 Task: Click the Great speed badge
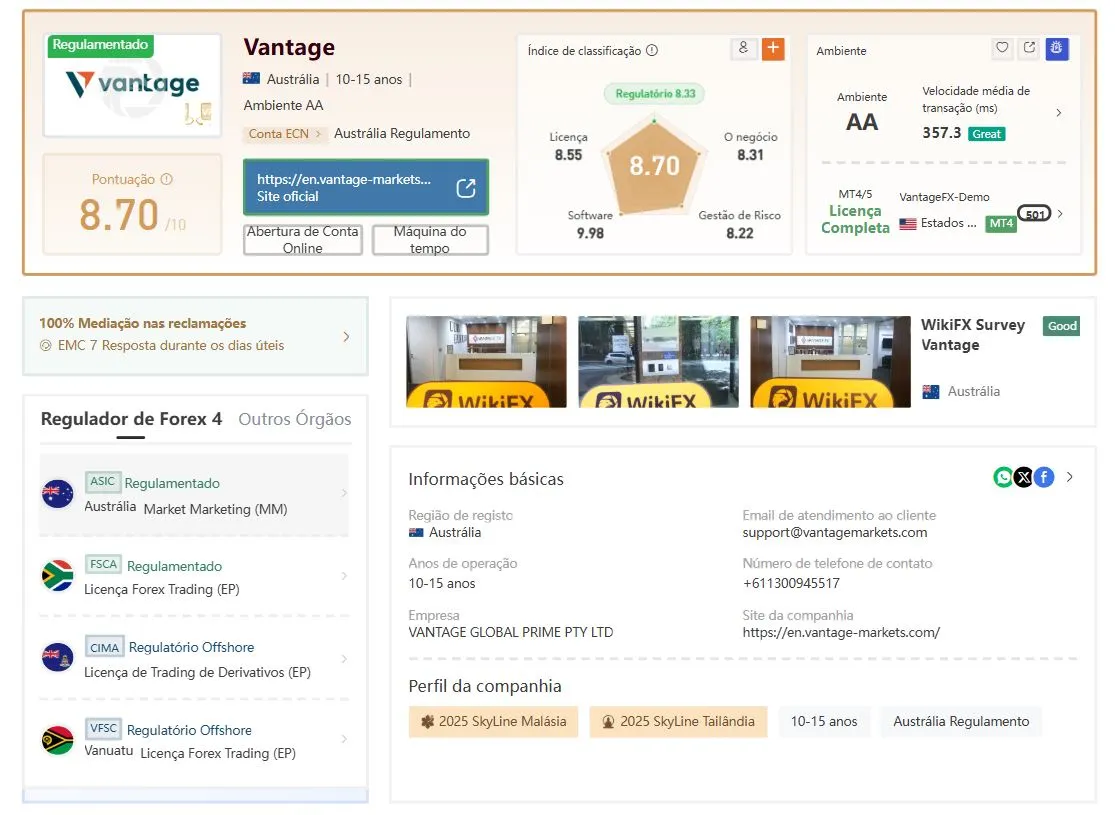click(986, 134)
